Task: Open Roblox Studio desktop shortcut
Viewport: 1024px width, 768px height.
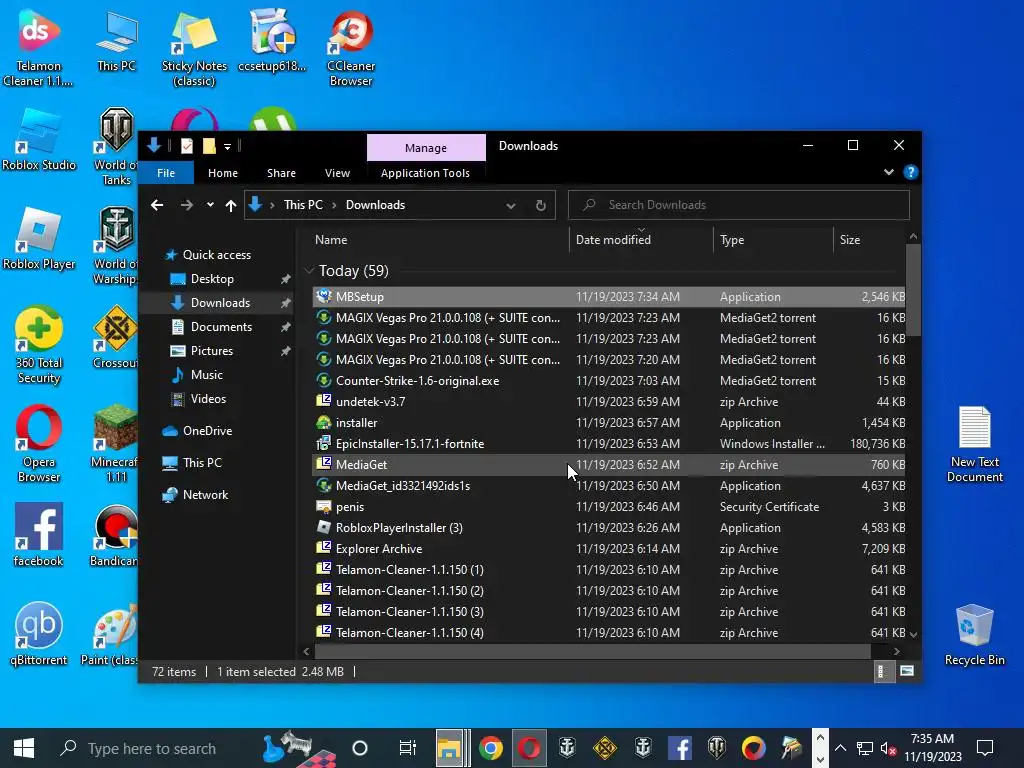Action: 39,140
